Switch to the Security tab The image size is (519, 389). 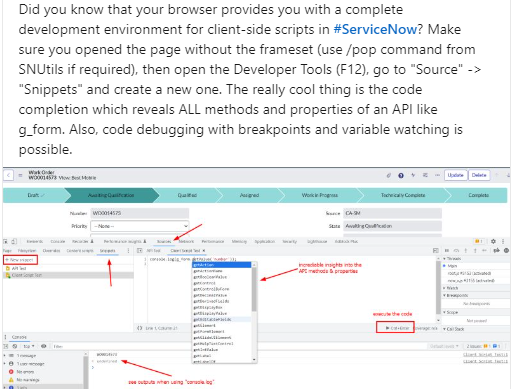tap(289, 241)
